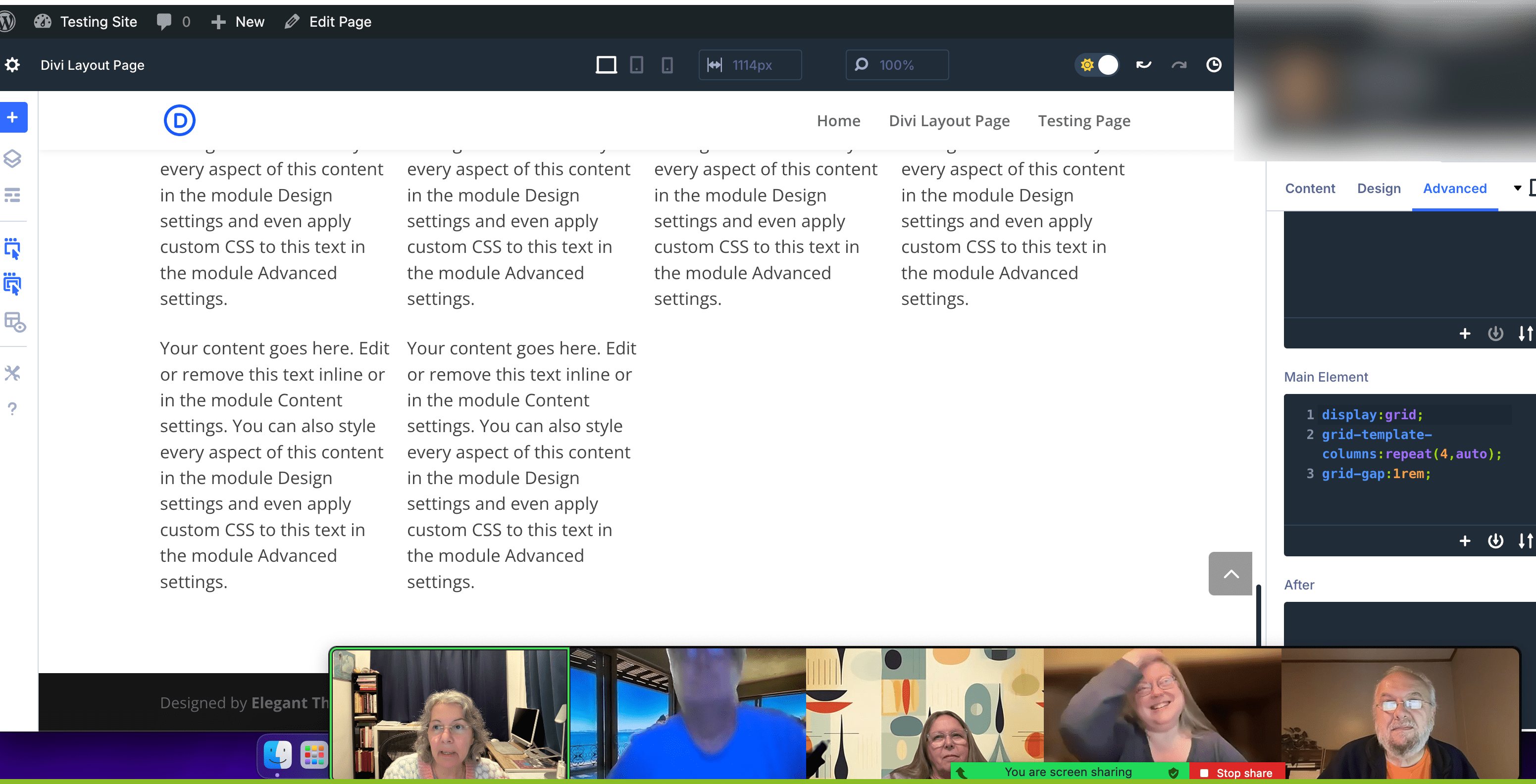
Task: Select Divi Layout Page in the site navigation
Action: 949,120
